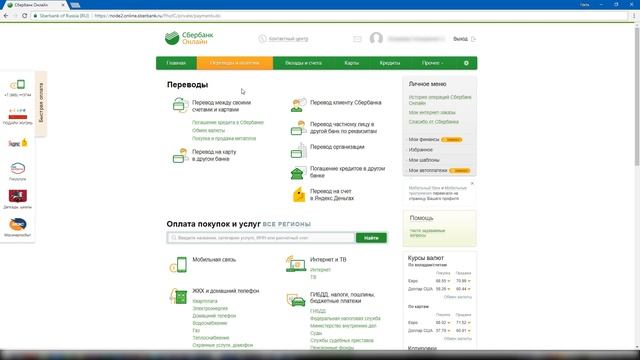The width and height of the screenshot is (640, 360).
Task: Open Федеральная налоговая служба link
Action: point(345,318)
